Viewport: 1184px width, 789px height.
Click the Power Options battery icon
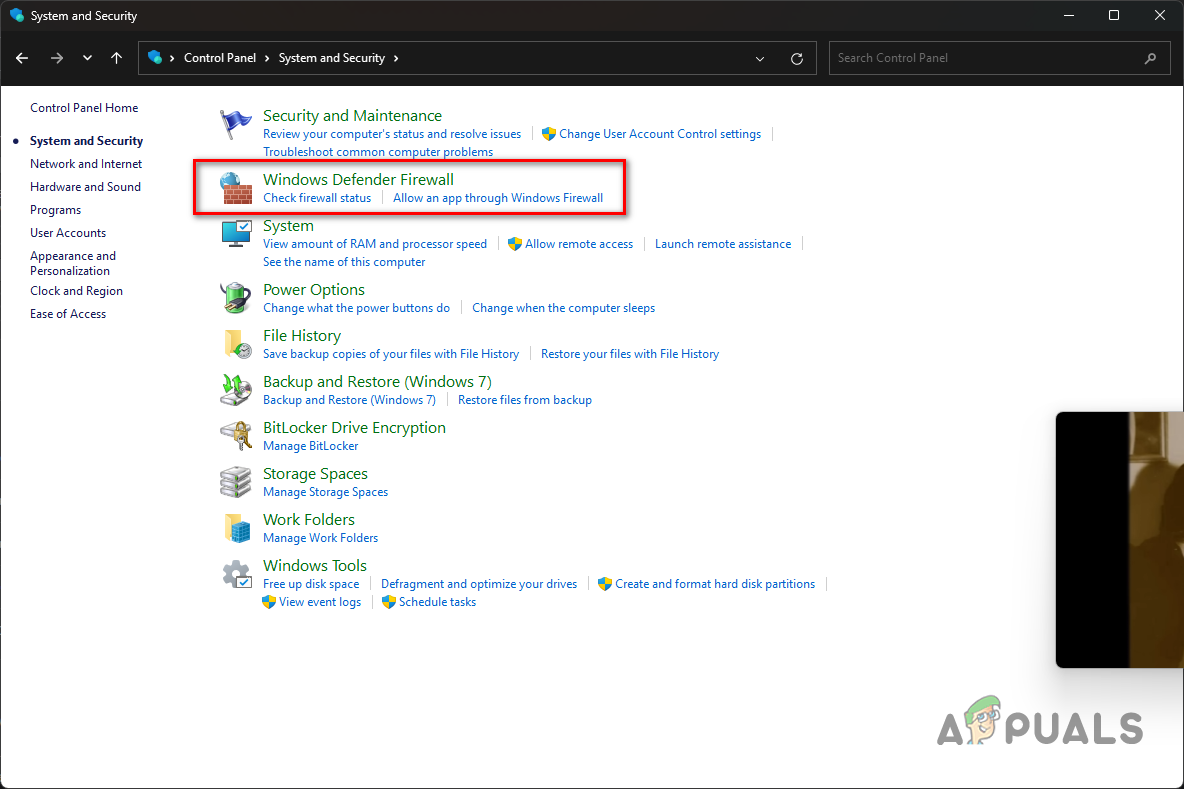(236, 297)
